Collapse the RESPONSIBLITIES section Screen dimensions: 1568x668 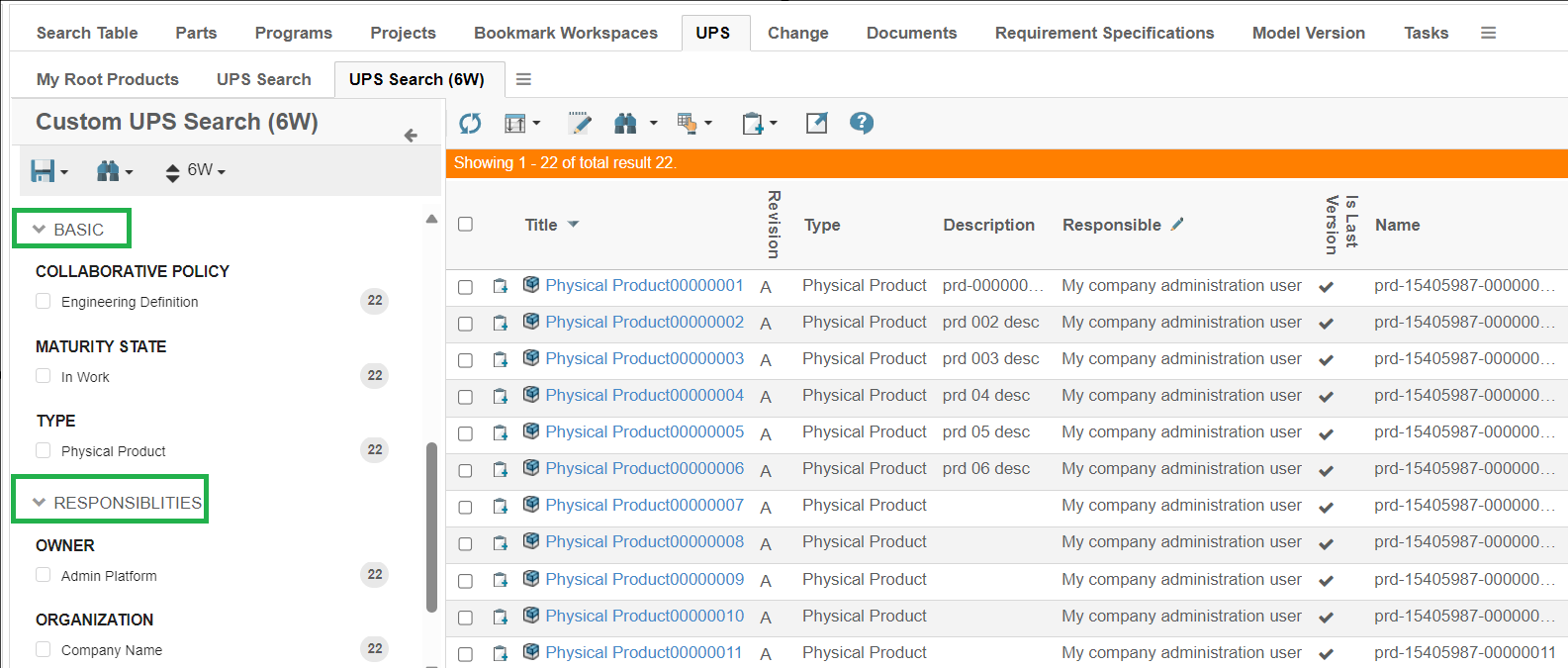click(x=40, y=503)
